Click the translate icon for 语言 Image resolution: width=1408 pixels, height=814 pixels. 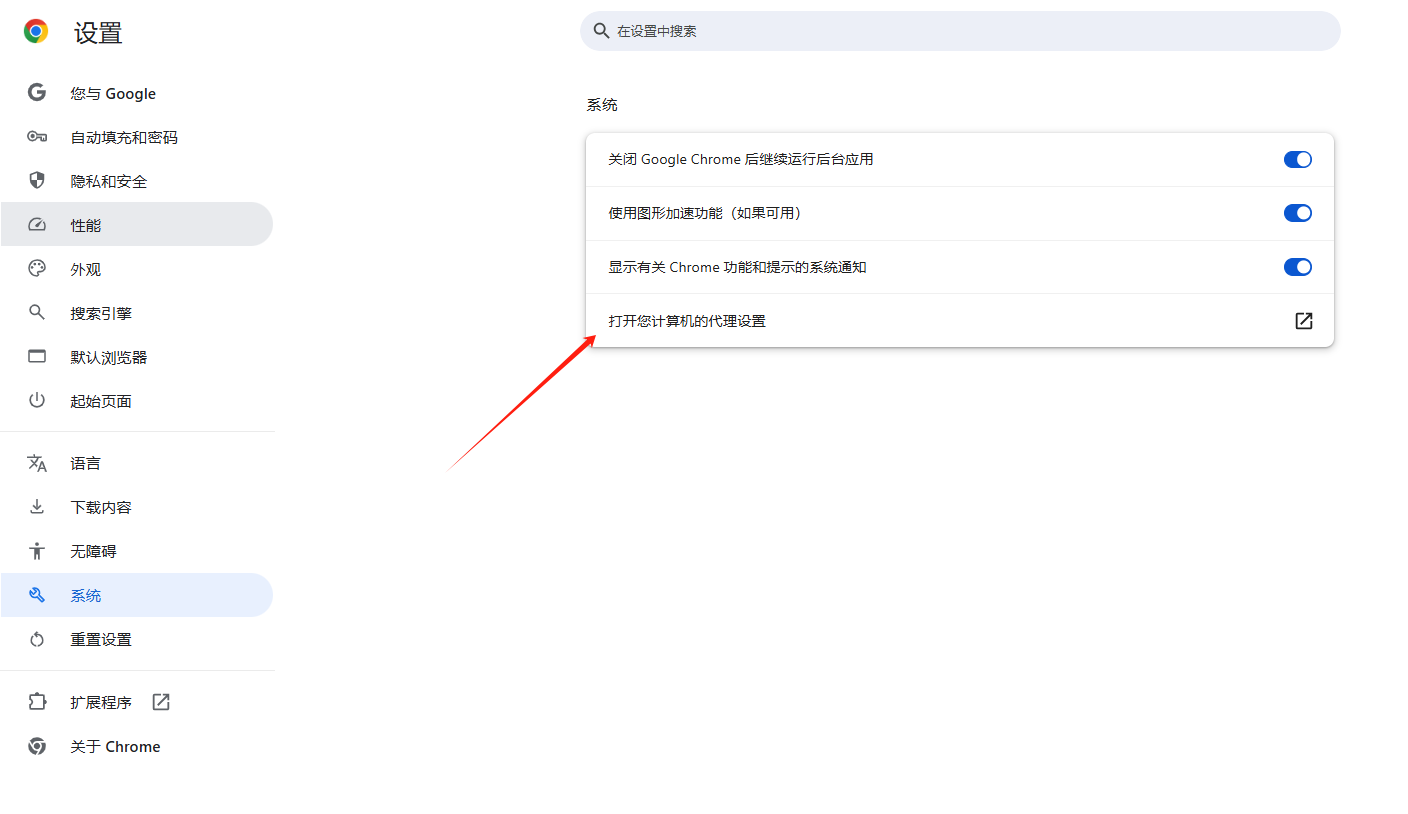[x=37, y=463]
